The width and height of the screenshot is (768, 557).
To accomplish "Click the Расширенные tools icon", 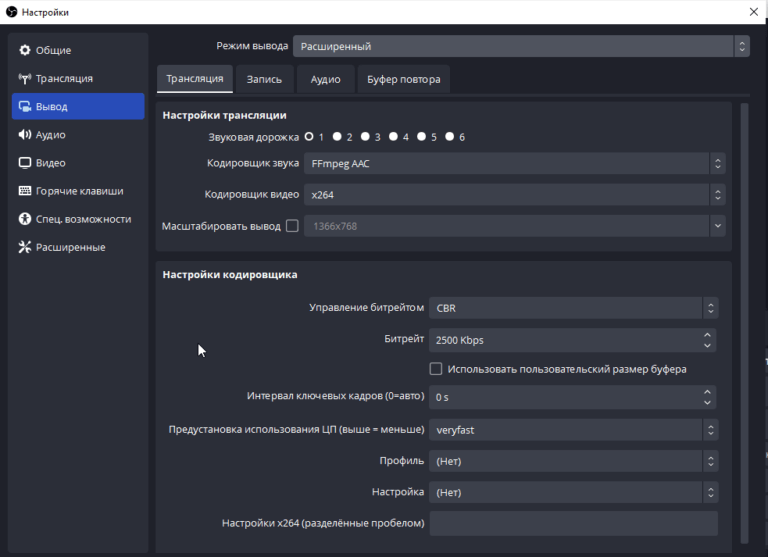I will click(25, 247).
